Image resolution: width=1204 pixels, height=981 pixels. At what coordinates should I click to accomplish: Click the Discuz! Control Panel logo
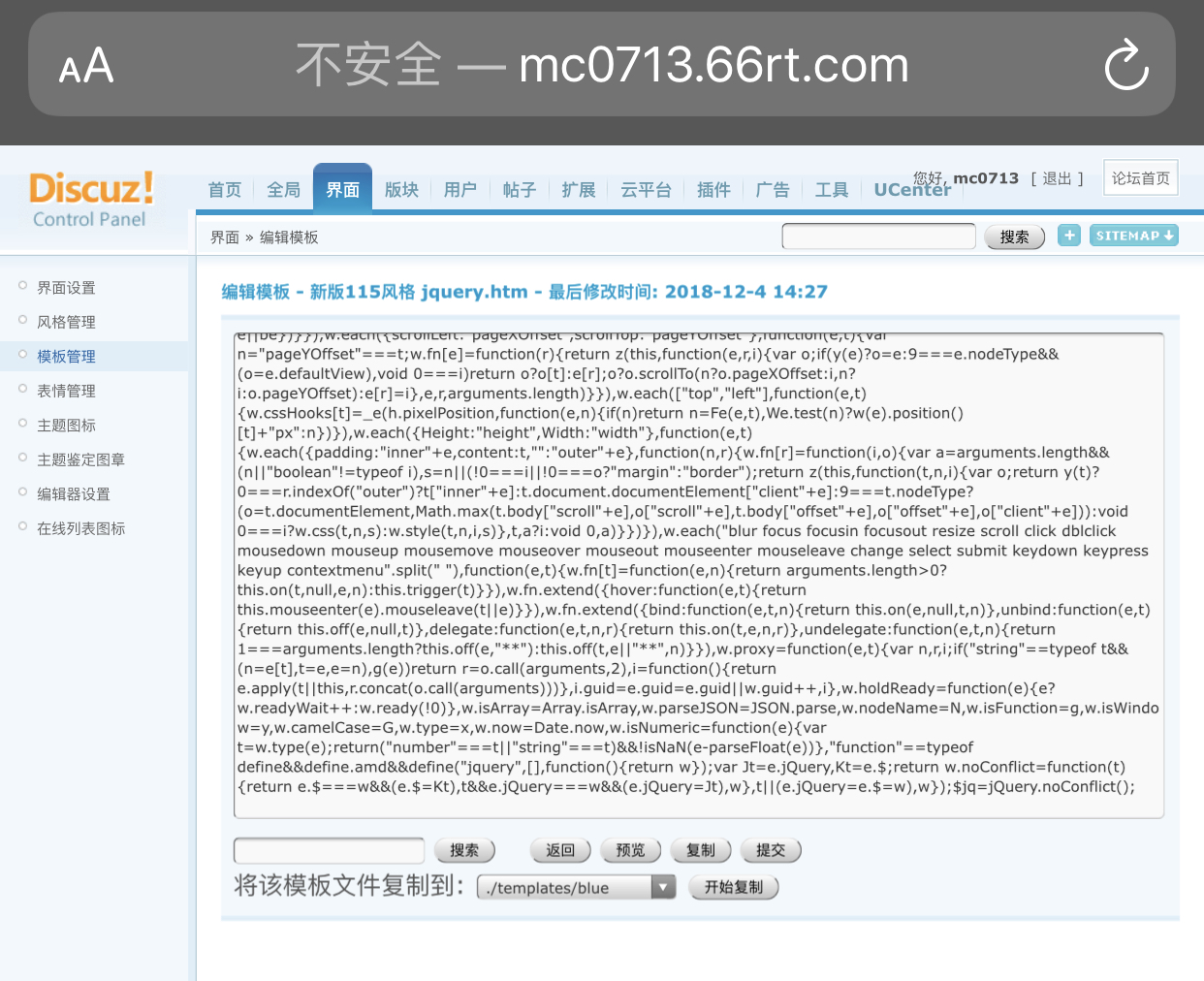pos(90,200)
